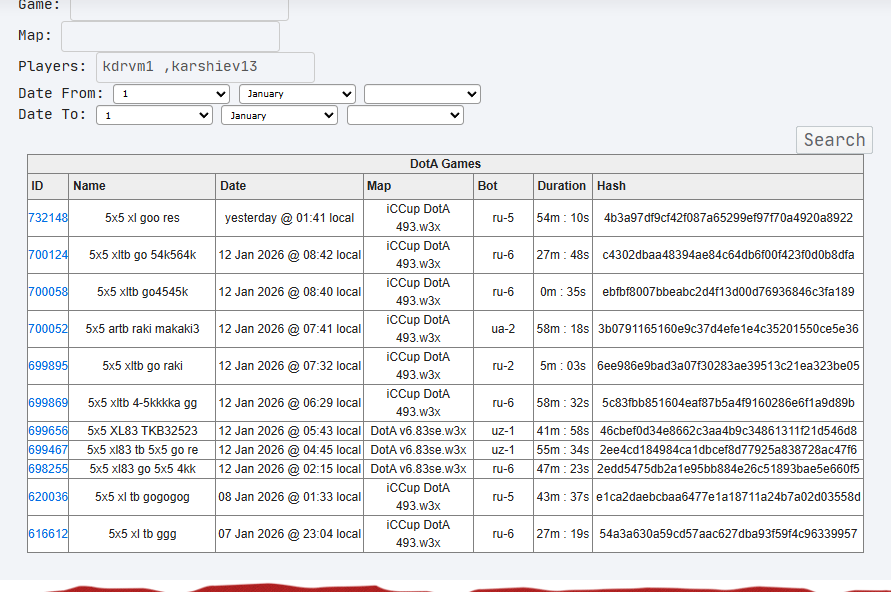891x592 pixels.
Task: Select game name '5x5 xl83 go 5x5 4kk'
Action: 142,469
